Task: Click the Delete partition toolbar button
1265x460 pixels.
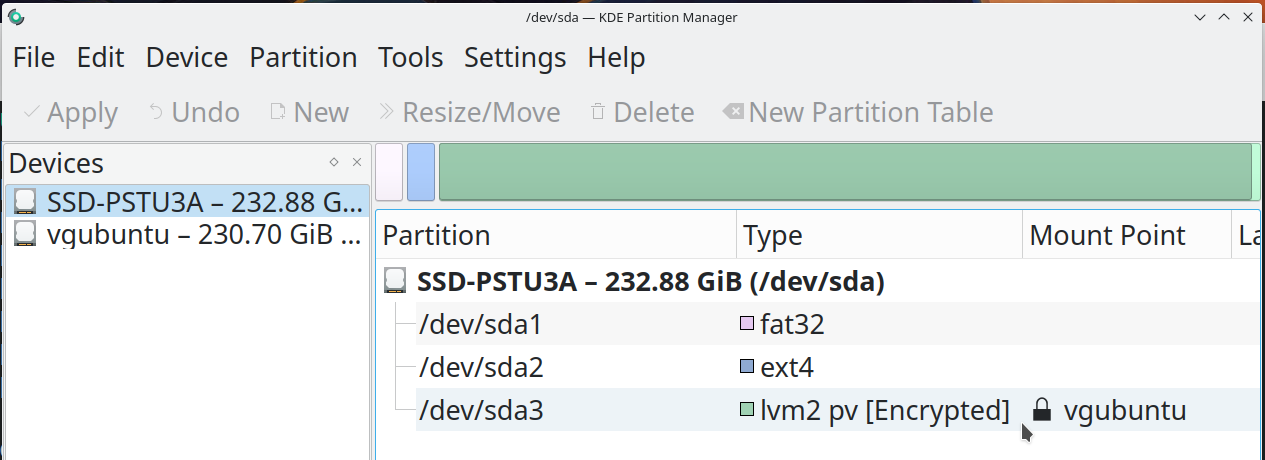Action: (x=642, y=112)
